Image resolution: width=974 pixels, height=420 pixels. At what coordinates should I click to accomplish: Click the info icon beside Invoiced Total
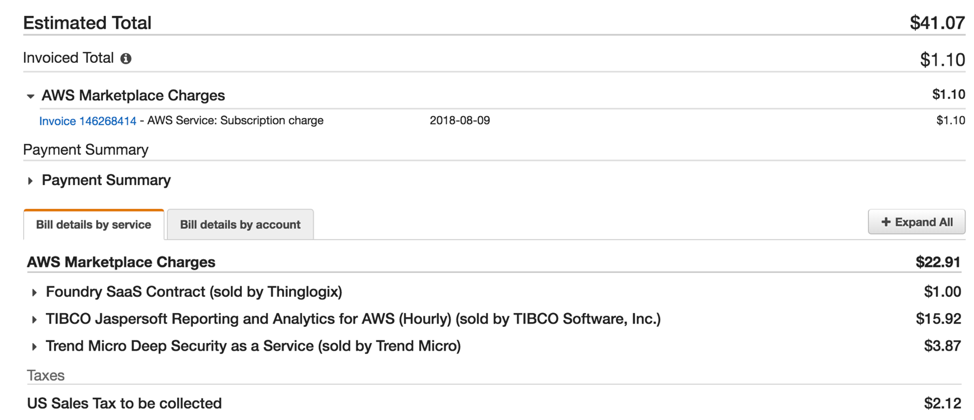(126, 59)
